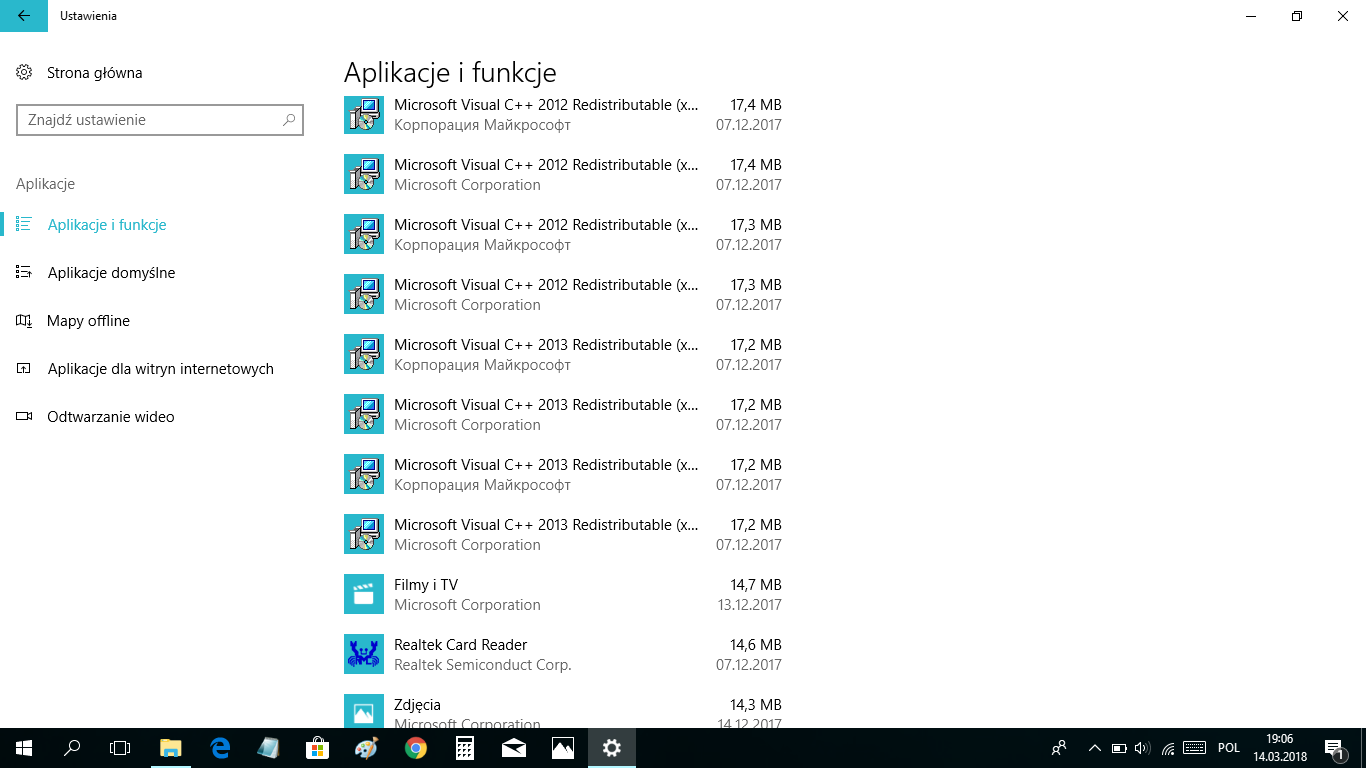Restore down the Ustawienia window
The height and width of the screenshot is (768, 1366).
[x=1297, y=16]
